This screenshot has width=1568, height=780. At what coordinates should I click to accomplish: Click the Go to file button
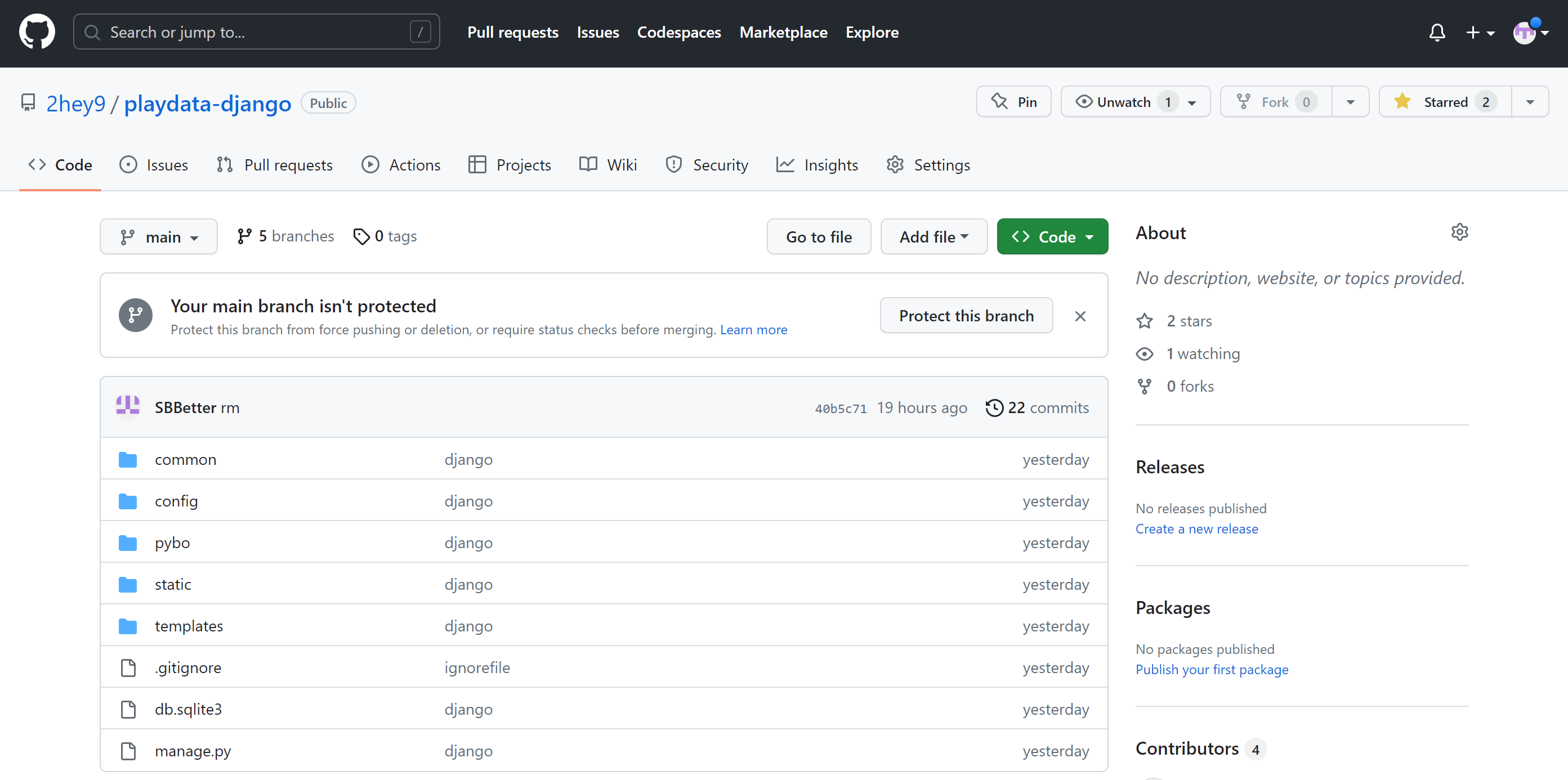[x=819, y=237]
